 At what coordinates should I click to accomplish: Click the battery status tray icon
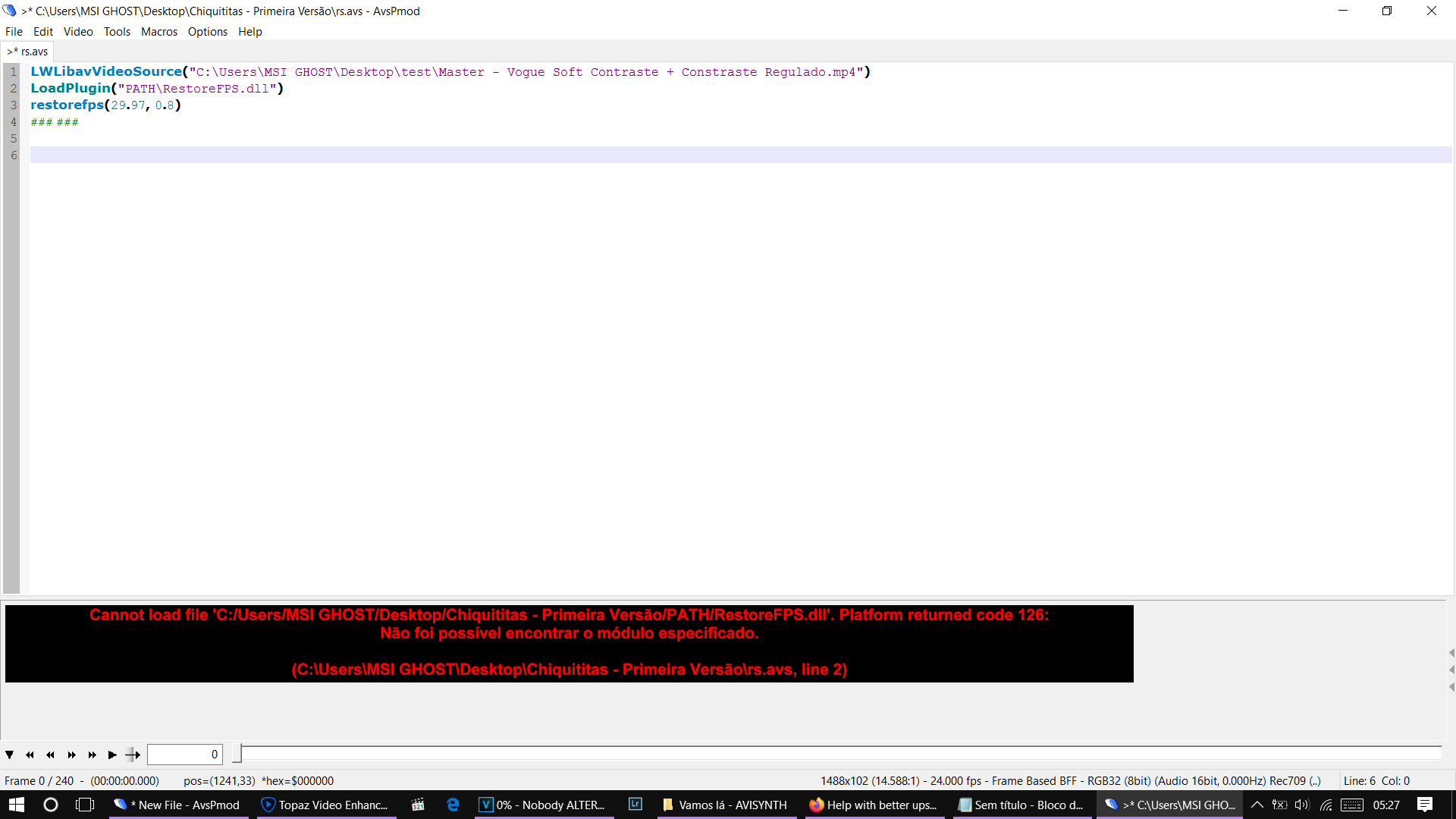point(1279,805)
